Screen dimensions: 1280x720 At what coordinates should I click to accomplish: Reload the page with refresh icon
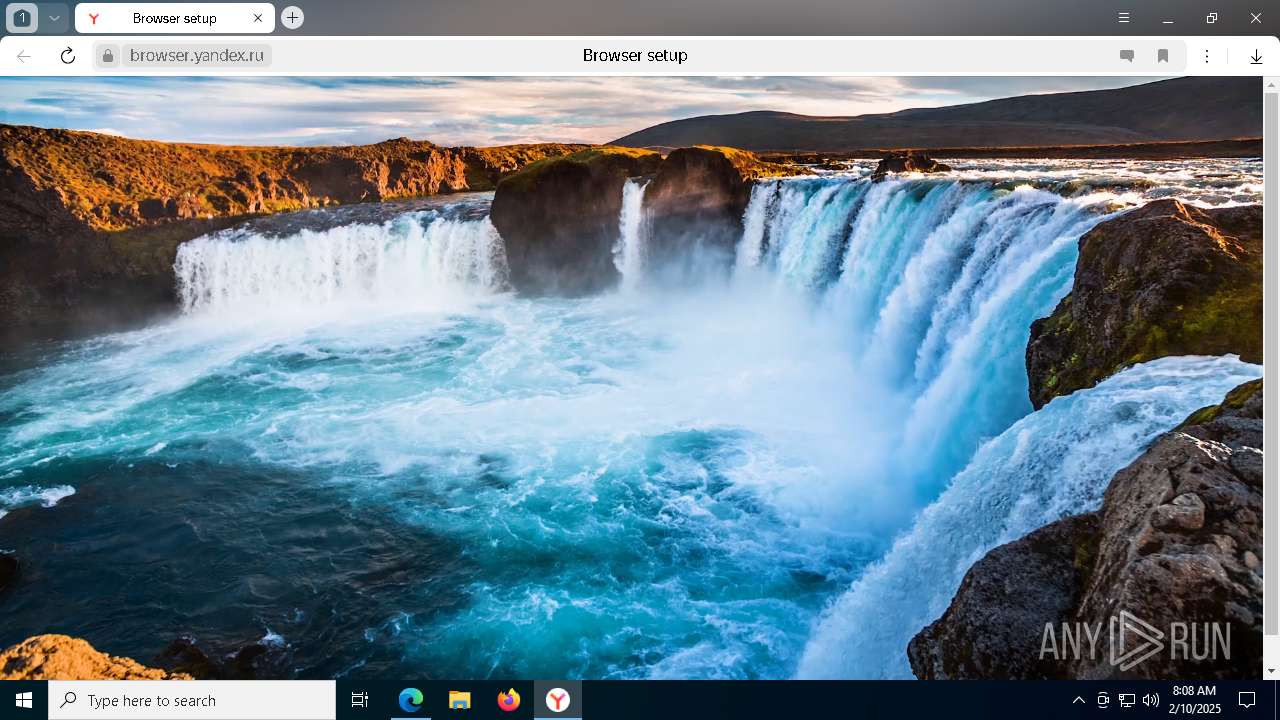(x=68, y=56)
